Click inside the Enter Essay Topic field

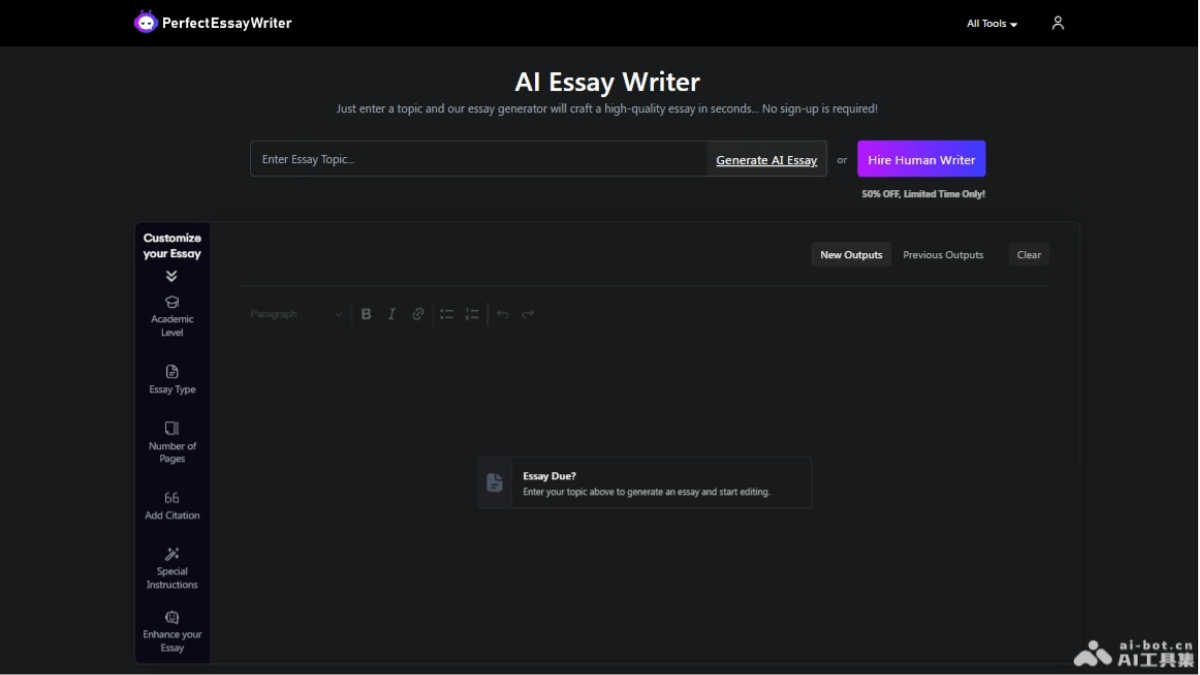450,158
